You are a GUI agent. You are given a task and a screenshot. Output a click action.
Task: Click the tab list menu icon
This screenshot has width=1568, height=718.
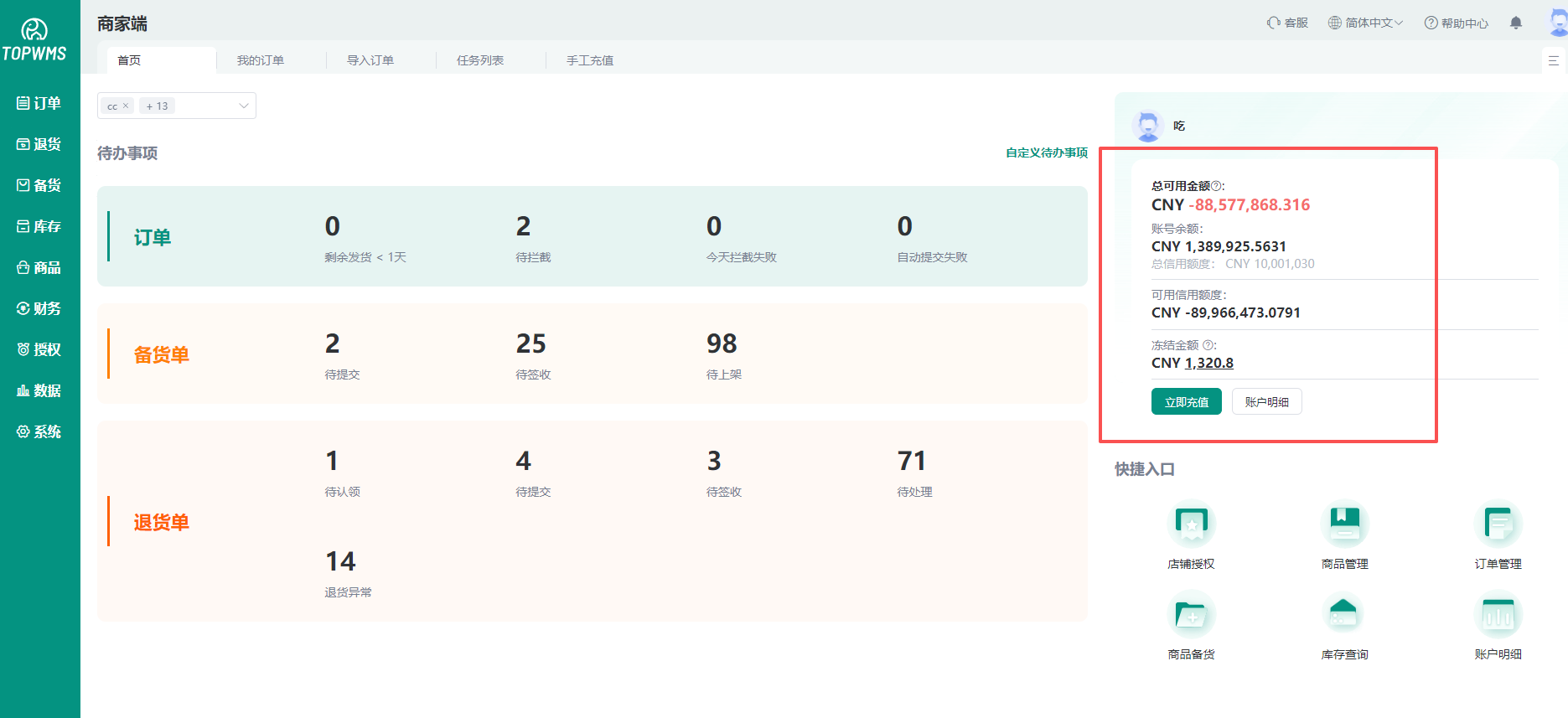pos(1554,60)
